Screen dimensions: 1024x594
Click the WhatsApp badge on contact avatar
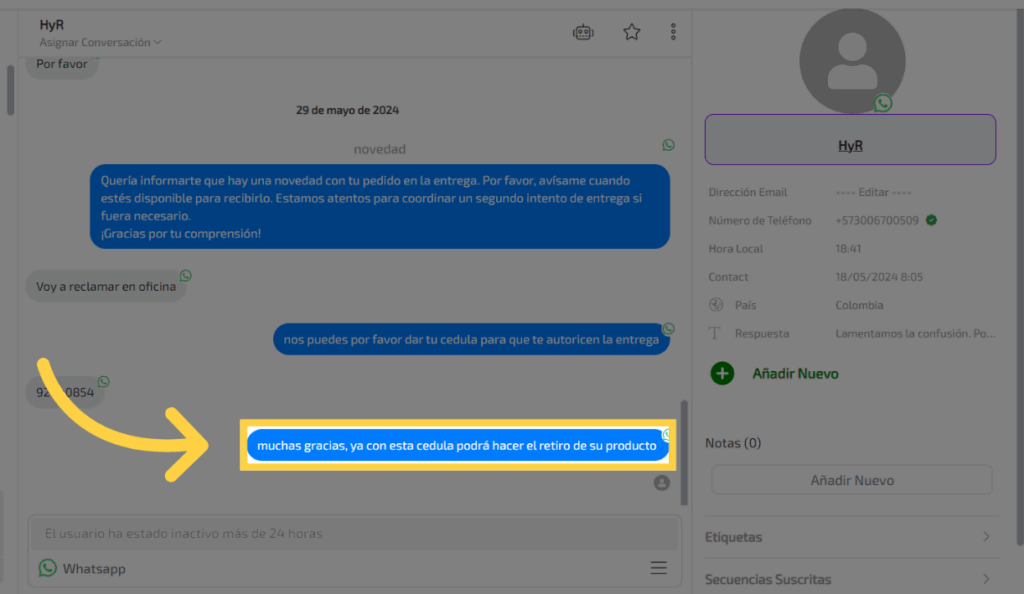click(x=882, y=103)
